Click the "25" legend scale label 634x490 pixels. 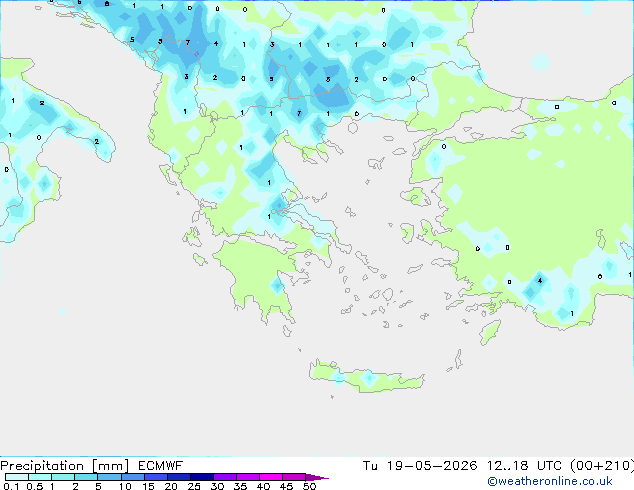tap(194, 486)
